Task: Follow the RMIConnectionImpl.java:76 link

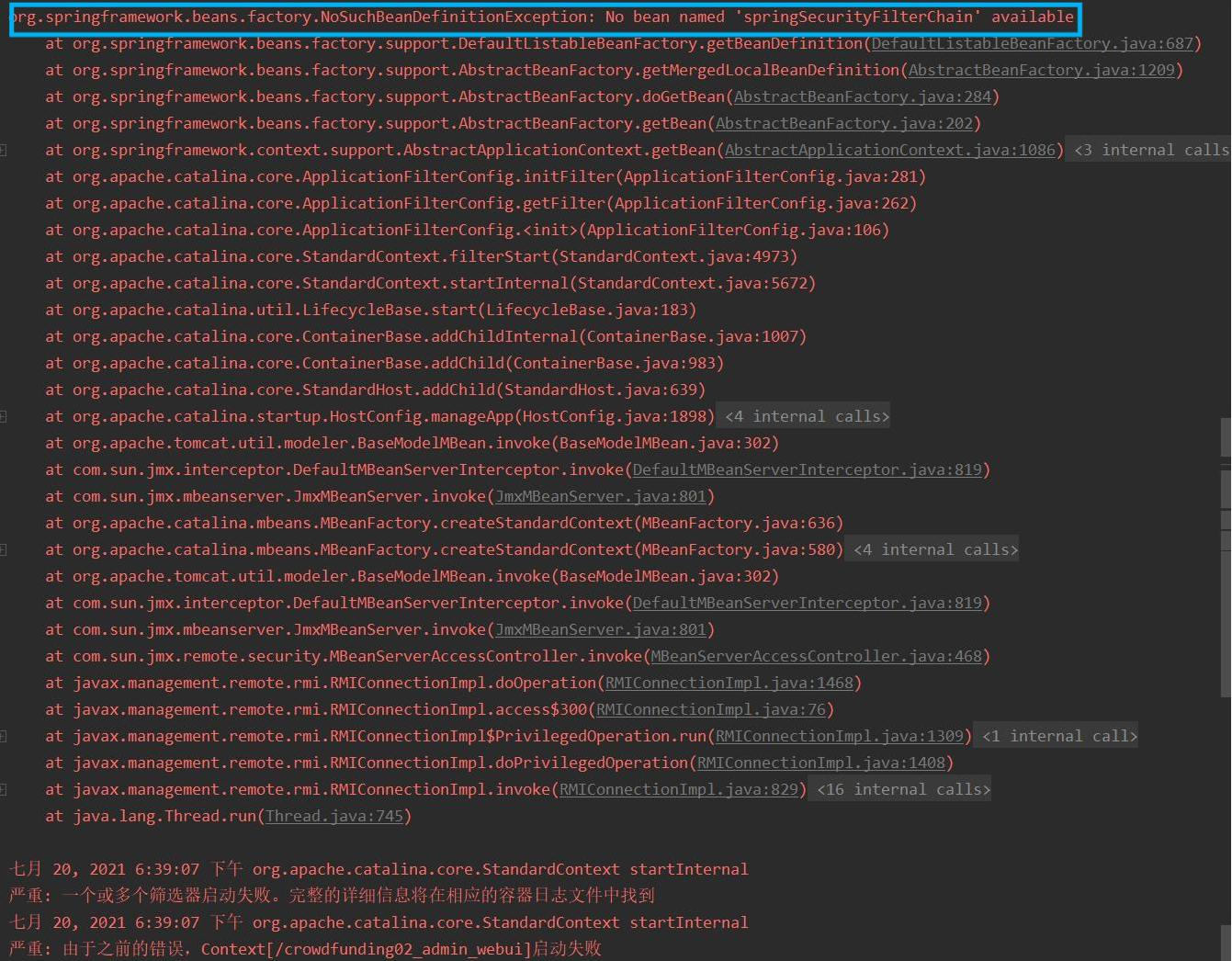Action: coord(710,709)
